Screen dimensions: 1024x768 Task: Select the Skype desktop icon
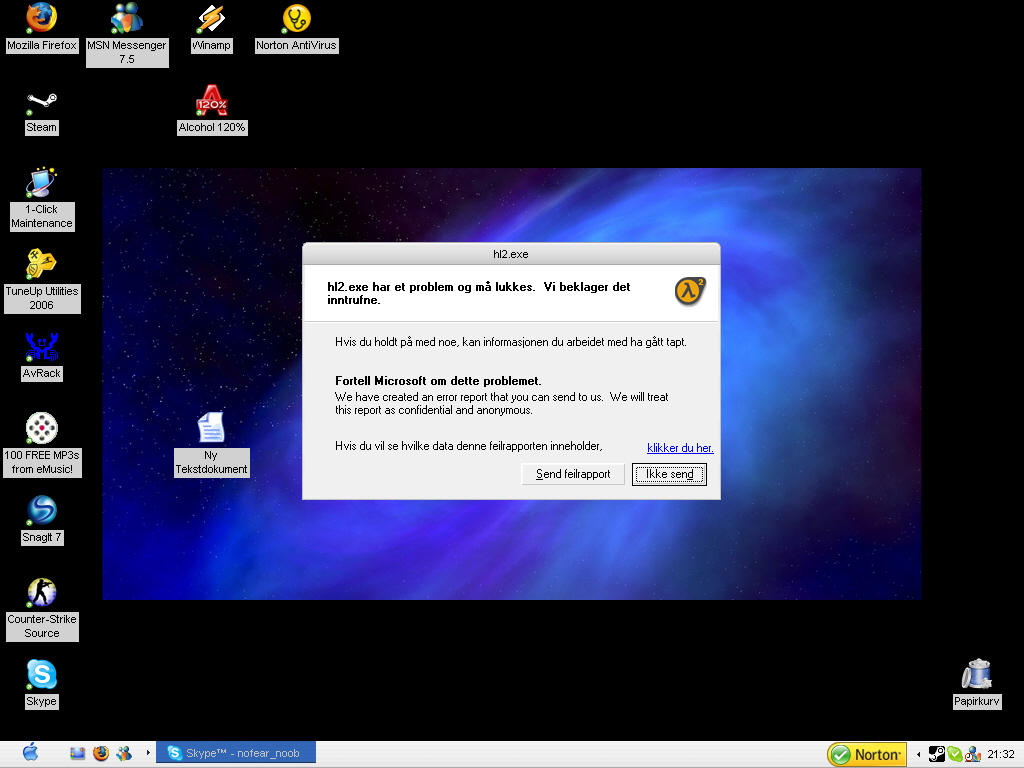pyautogui.click(x=42, y=684)
